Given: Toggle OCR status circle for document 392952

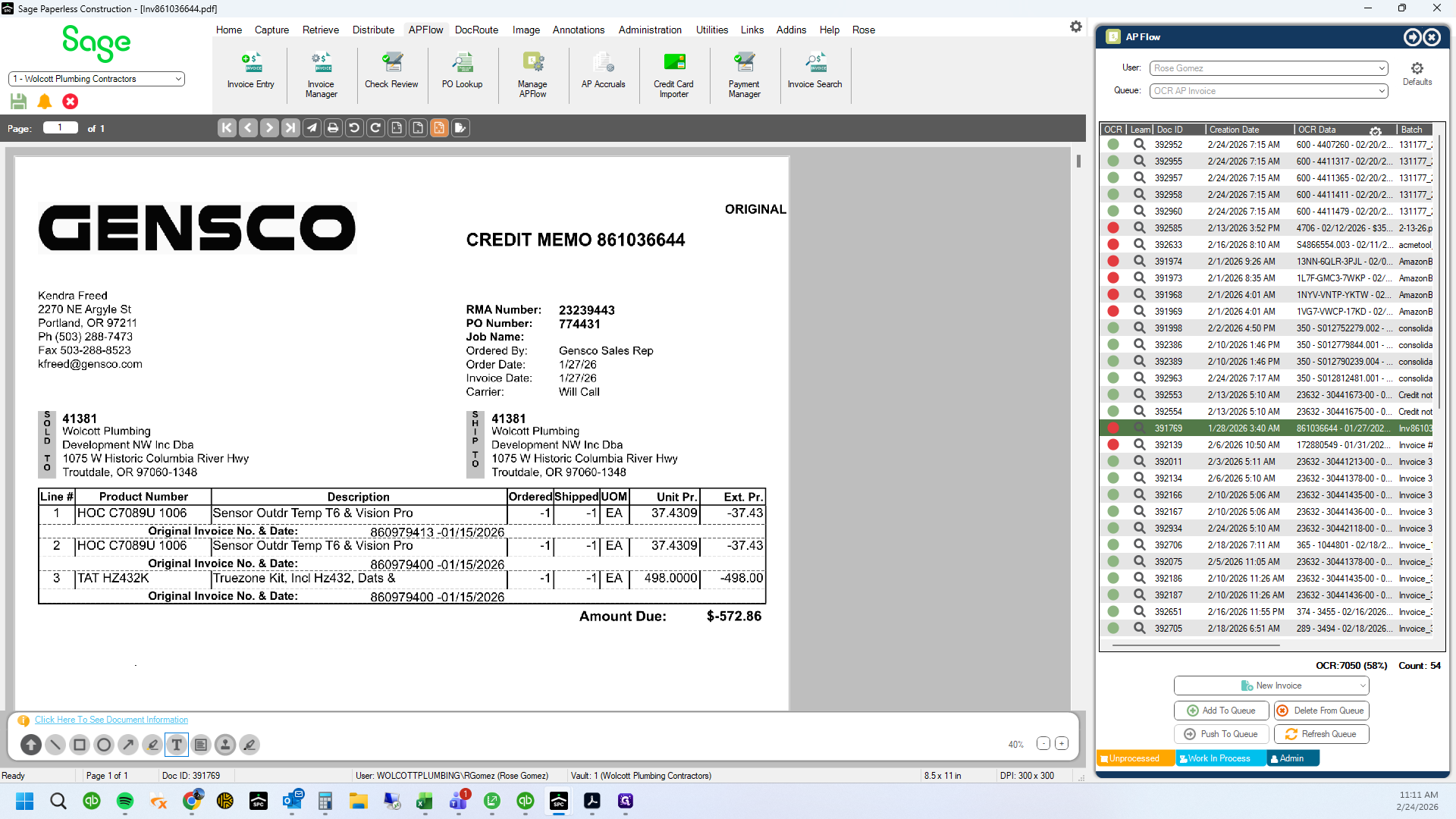Looking at the screenshot, I should [x=1113, y=145].
